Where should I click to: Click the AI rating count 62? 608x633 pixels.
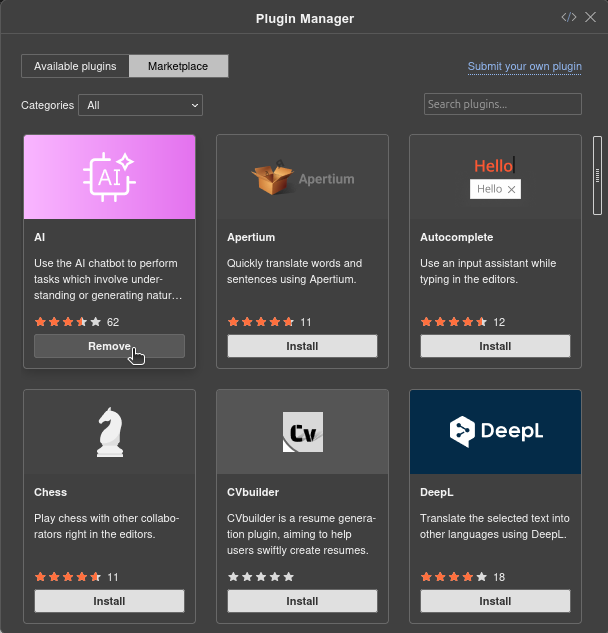[113, 322]
